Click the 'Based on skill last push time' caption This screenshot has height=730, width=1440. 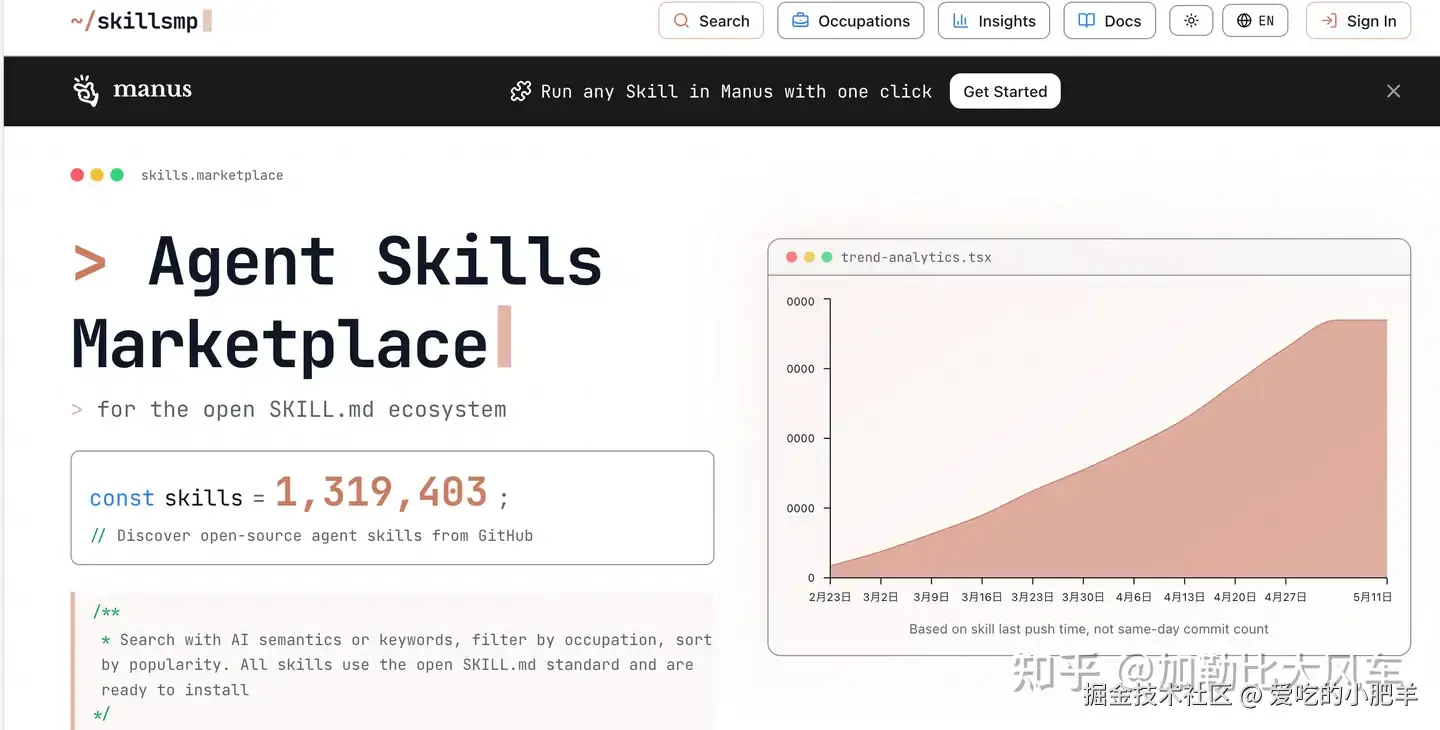click(1089, 629)
